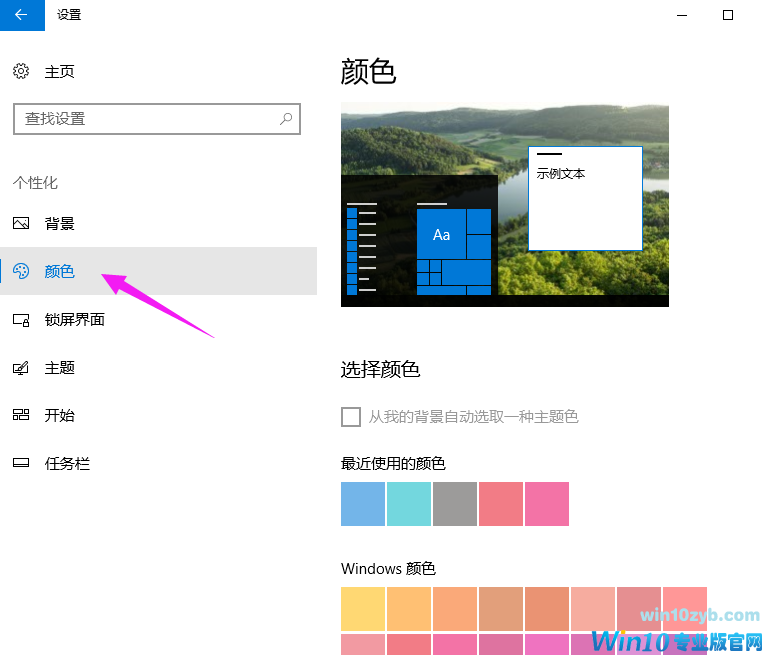The width and height of the screenshot is (768, 655).
Task: Click the 颜色 palette icon
Action: pyautogui.click(x=21, y=271)
